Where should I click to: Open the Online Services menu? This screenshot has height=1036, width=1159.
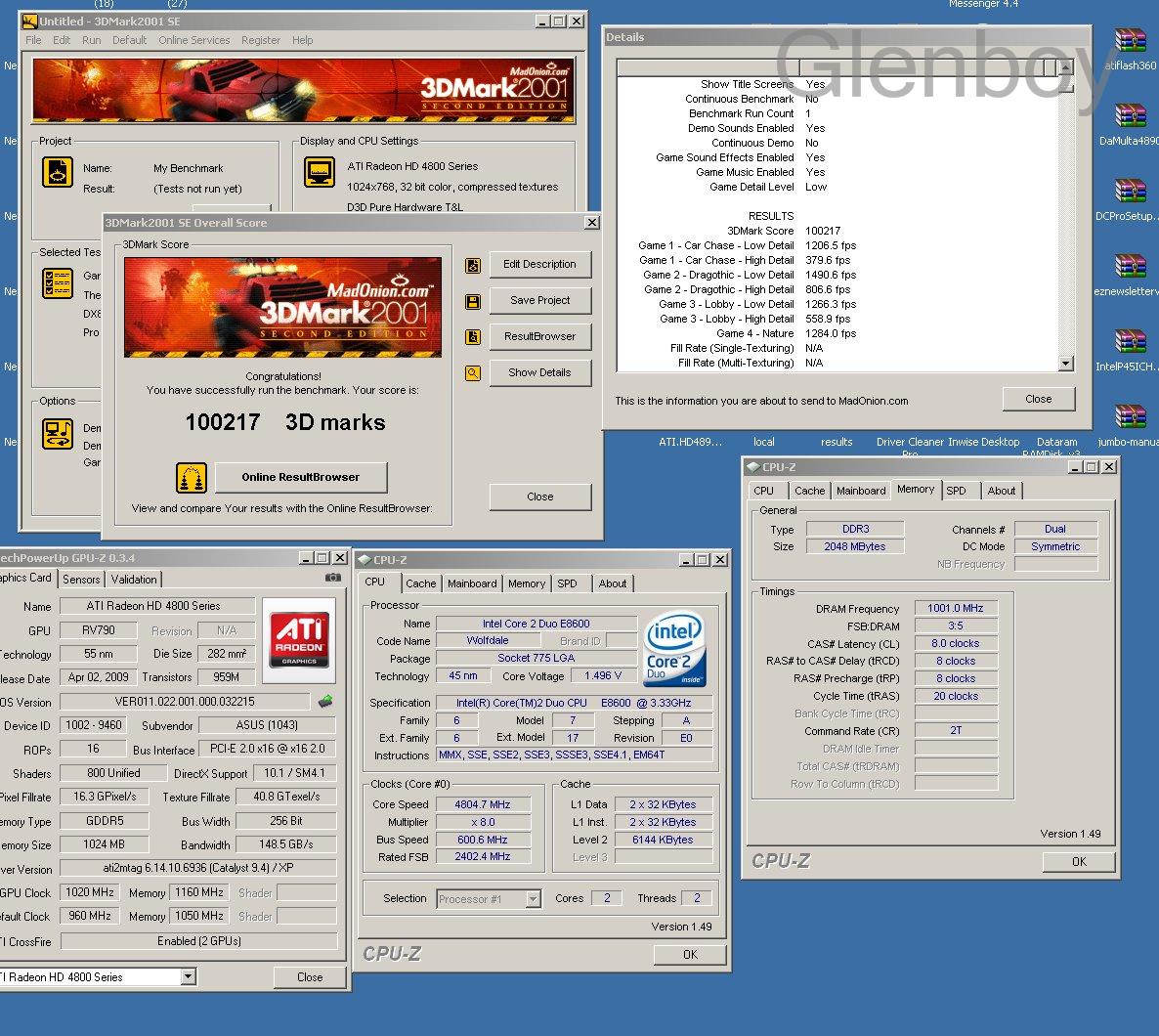coord(193,40)
